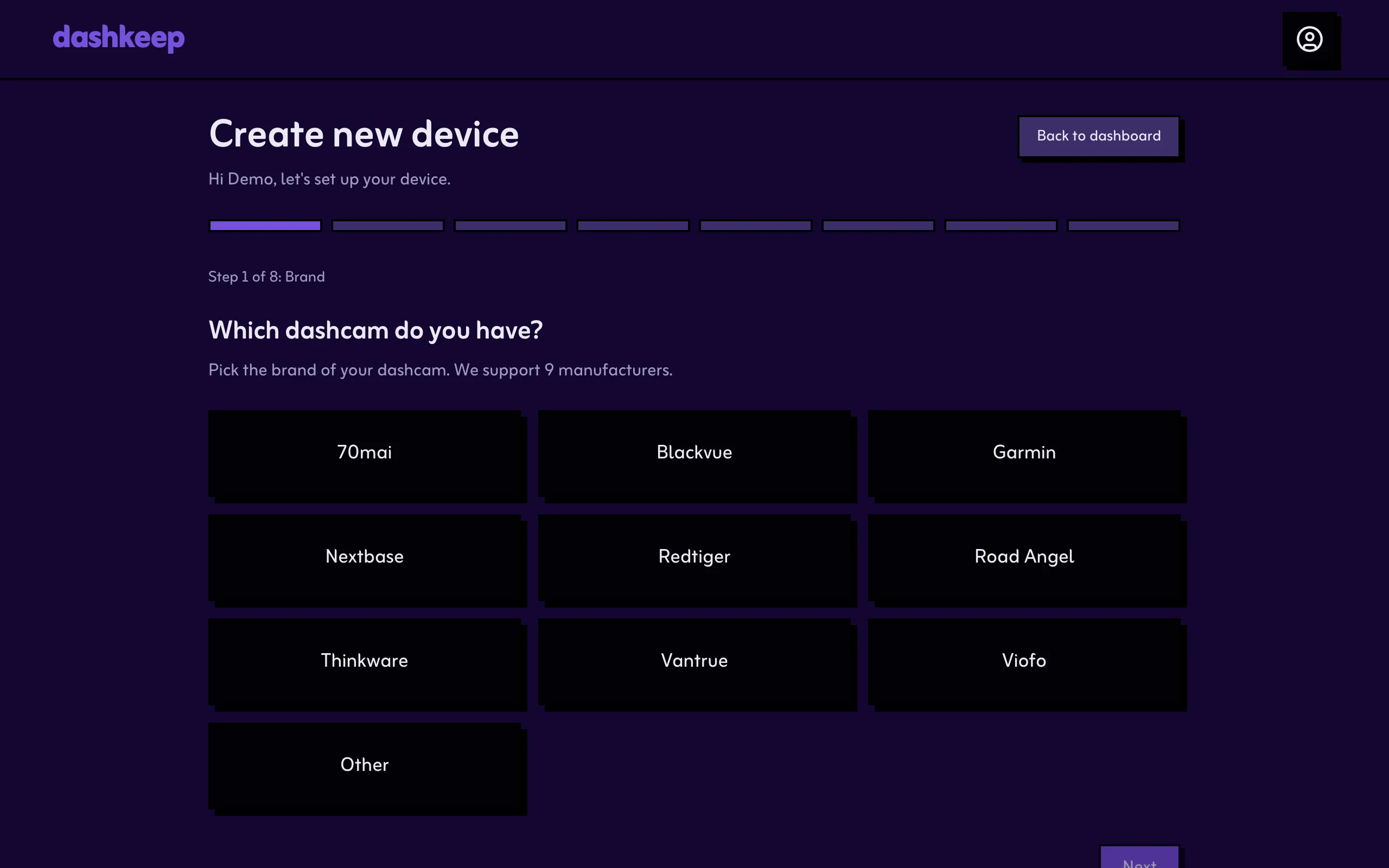Go back to dashboard
The height and width of the screenshot is (868, 1389).
1099,137
